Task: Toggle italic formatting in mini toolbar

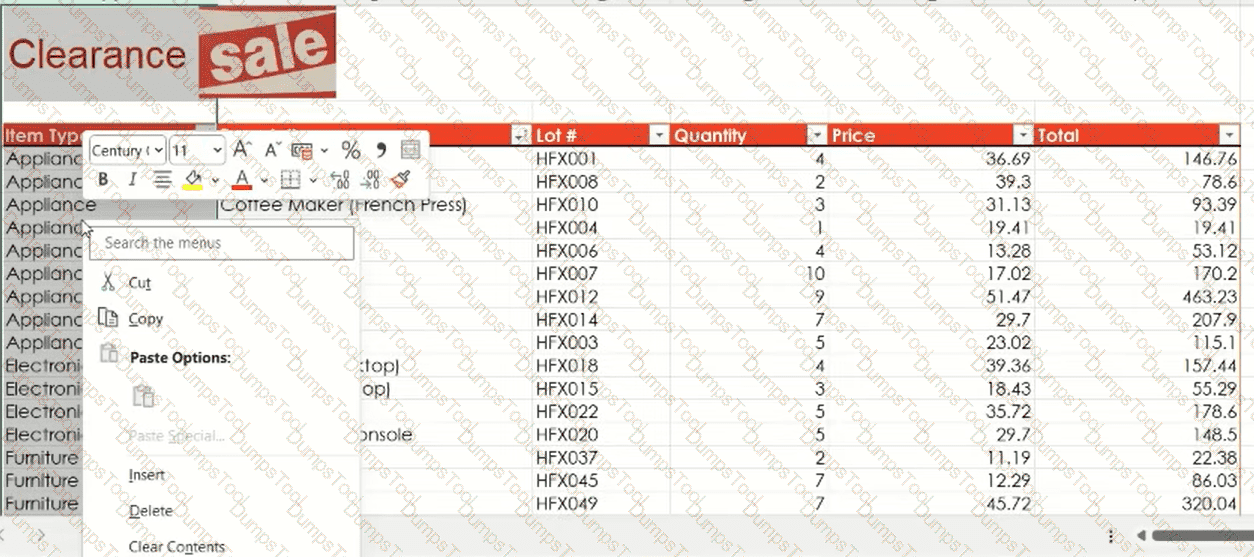Action: tap(132, 180)
